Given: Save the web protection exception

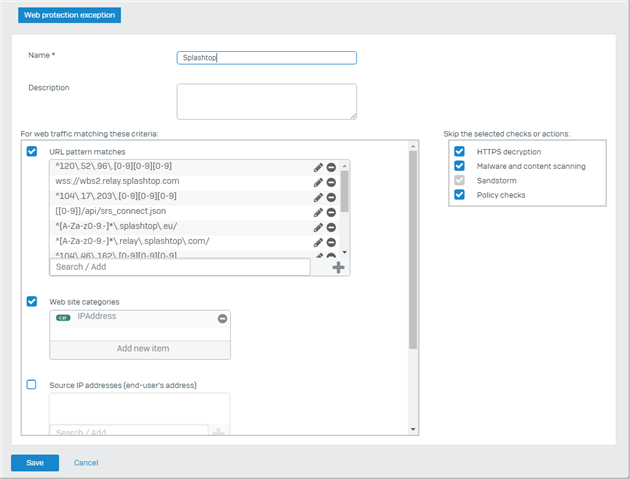Looking at the screenshot, I should 35,463.
